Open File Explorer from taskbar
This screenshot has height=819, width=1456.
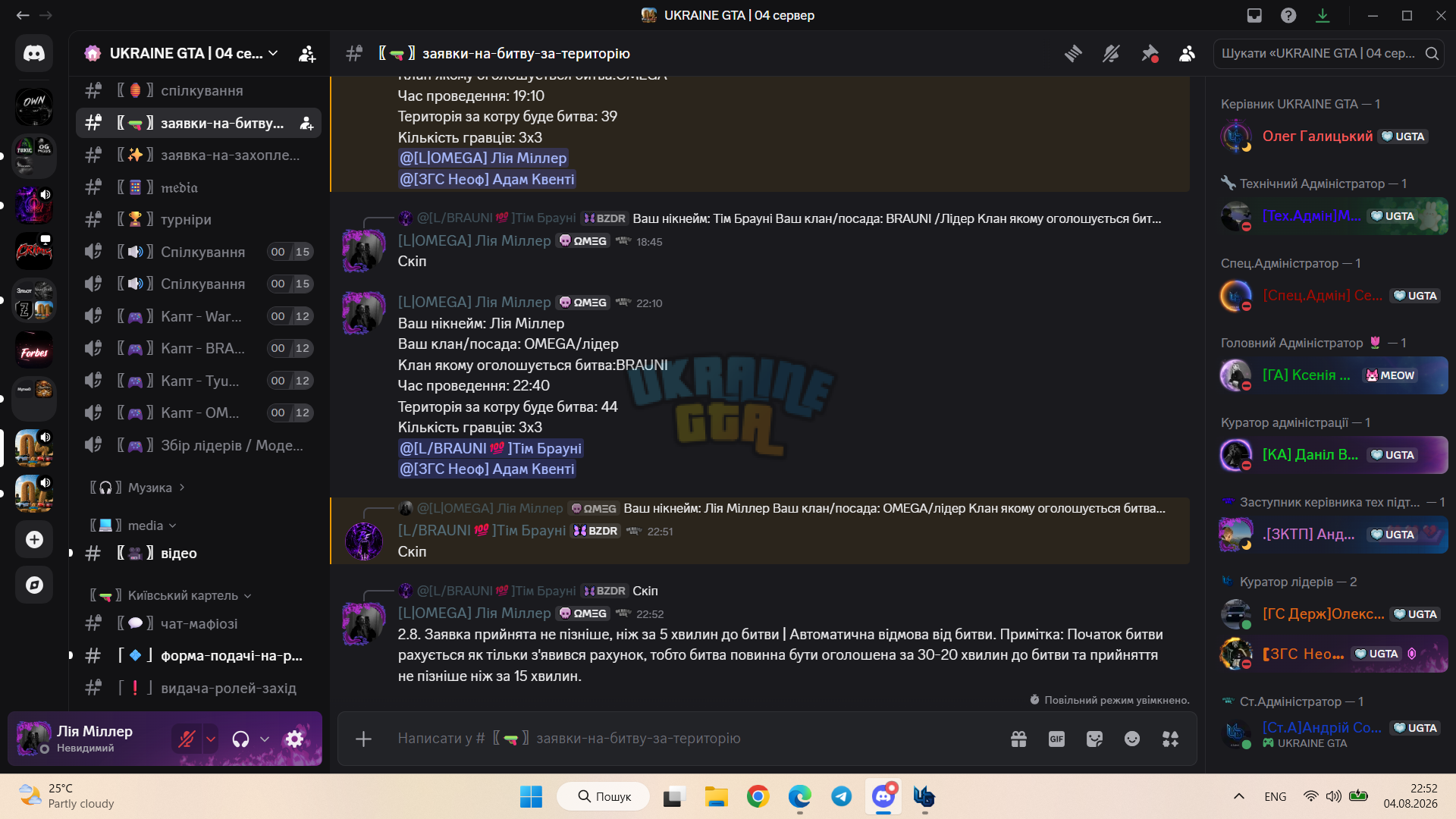716,796
